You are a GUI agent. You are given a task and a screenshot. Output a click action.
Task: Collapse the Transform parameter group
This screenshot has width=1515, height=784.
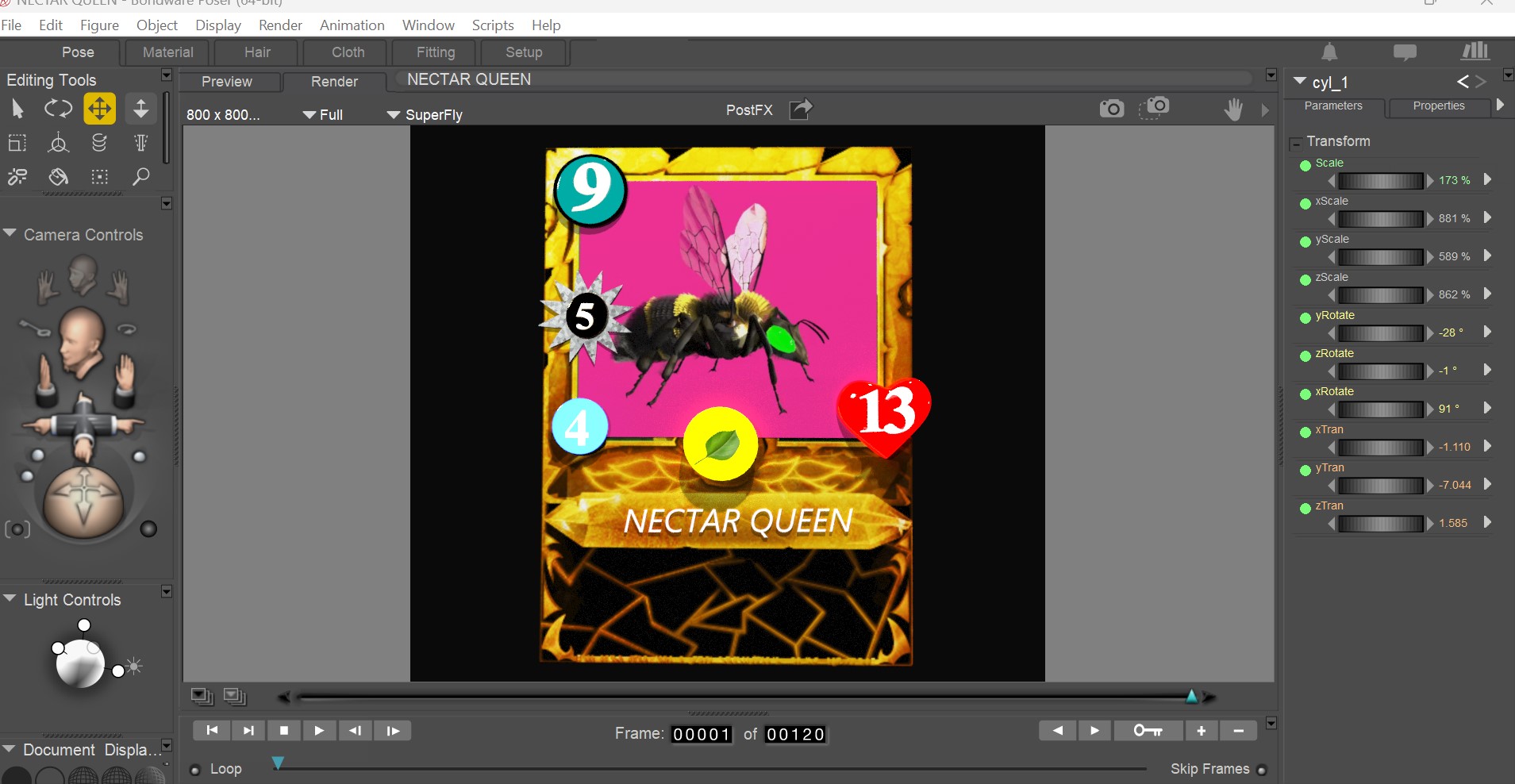coord(1296,144)
